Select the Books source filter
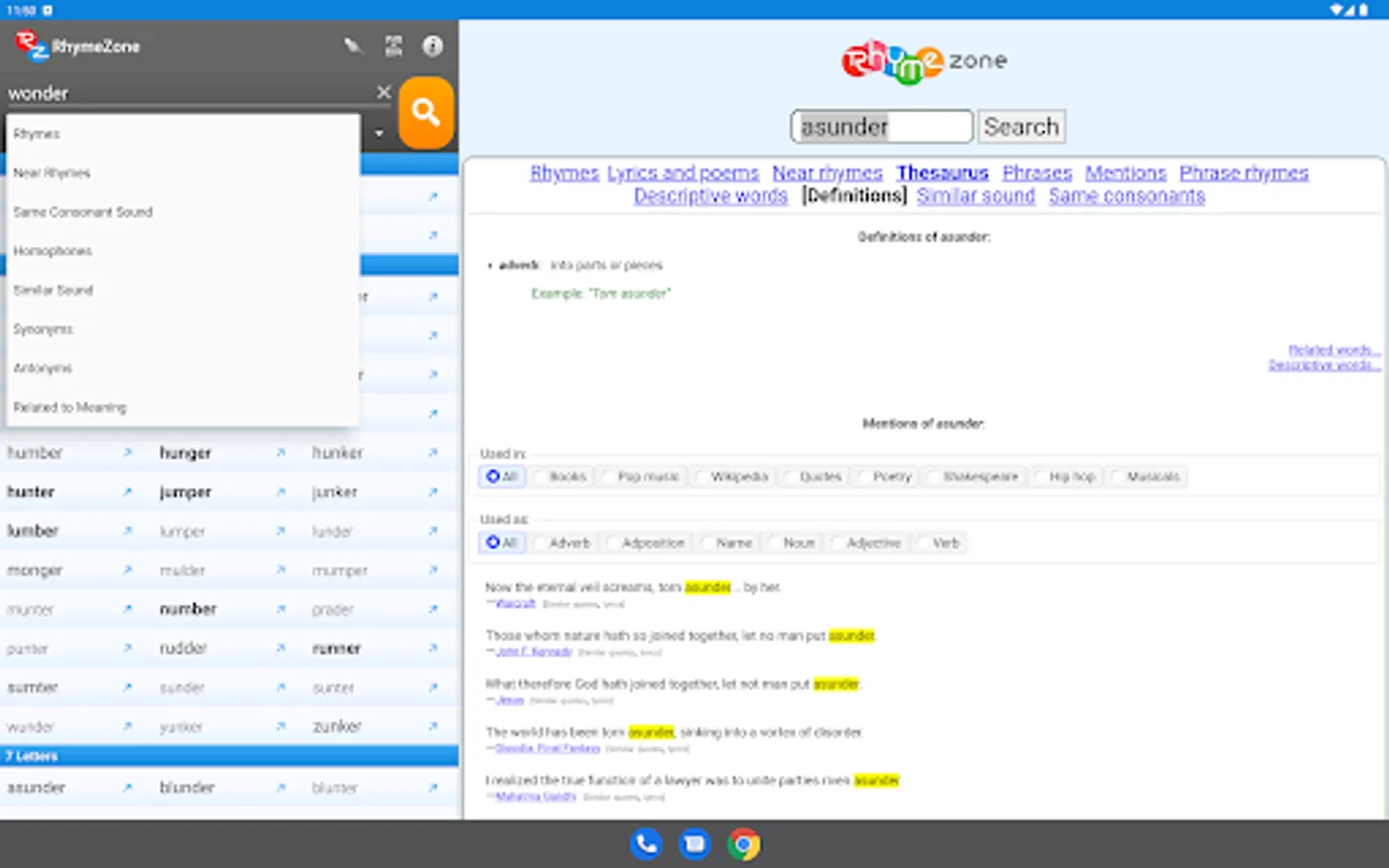 [x=561, y=476]
